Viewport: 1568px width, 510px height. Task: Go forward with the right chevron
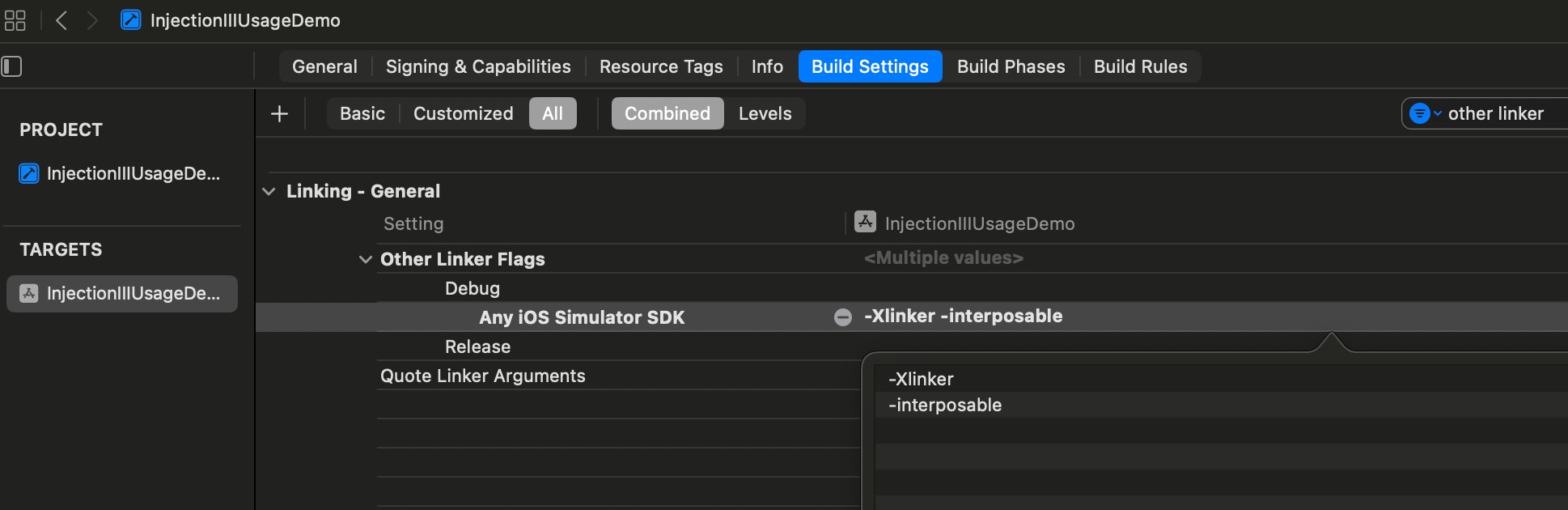click(x=92, y=20)
